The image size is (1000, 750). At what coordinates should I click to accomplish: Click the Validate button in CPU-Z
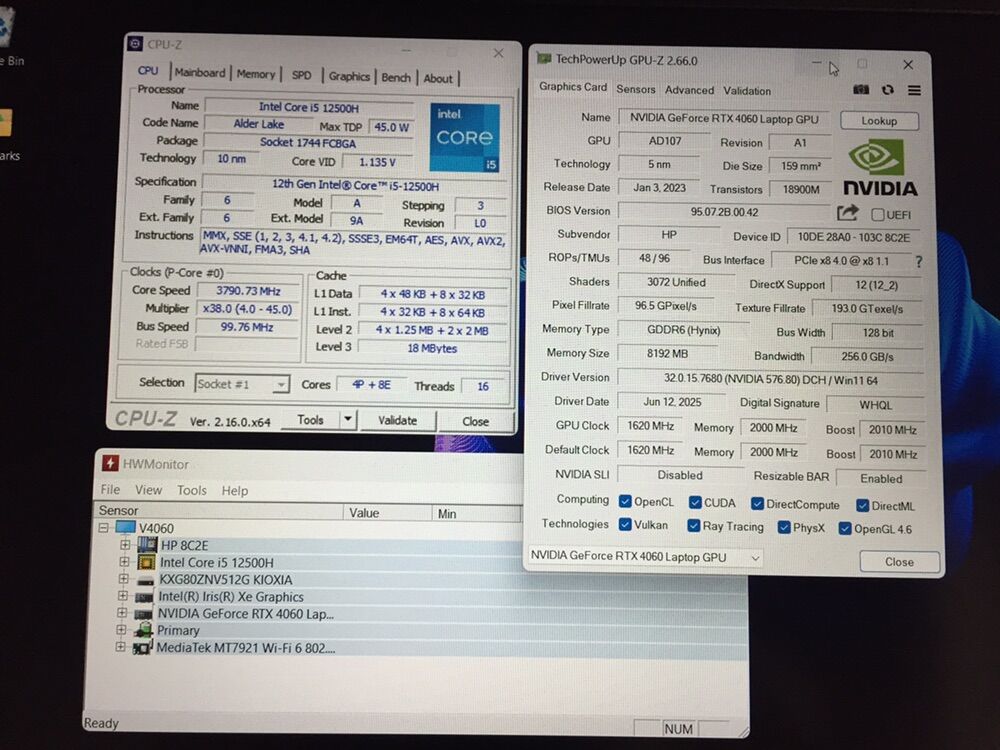pyautogui.click(x=397, y=420)
